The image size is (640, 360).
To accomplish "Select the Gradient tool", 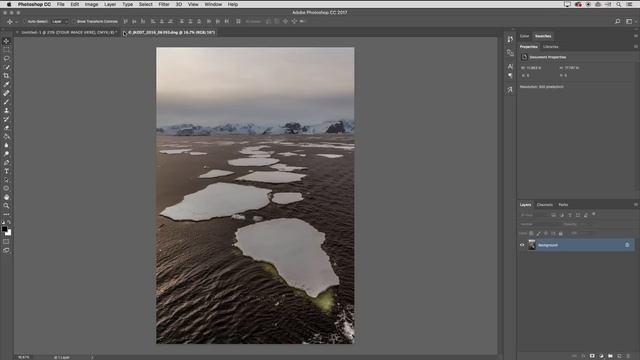I will [x=6, y=136].
